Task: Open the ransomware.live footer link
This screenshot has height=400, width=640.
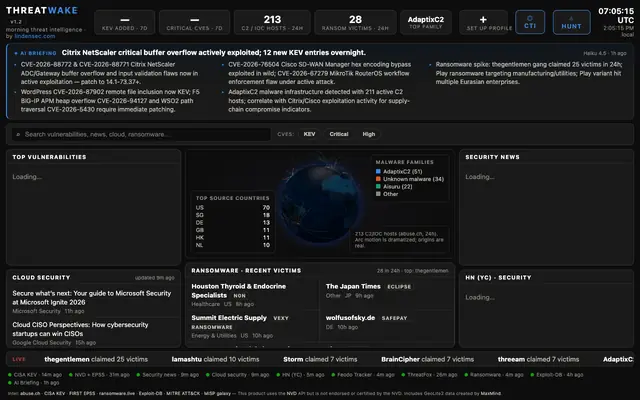Action: pos(118,393)
